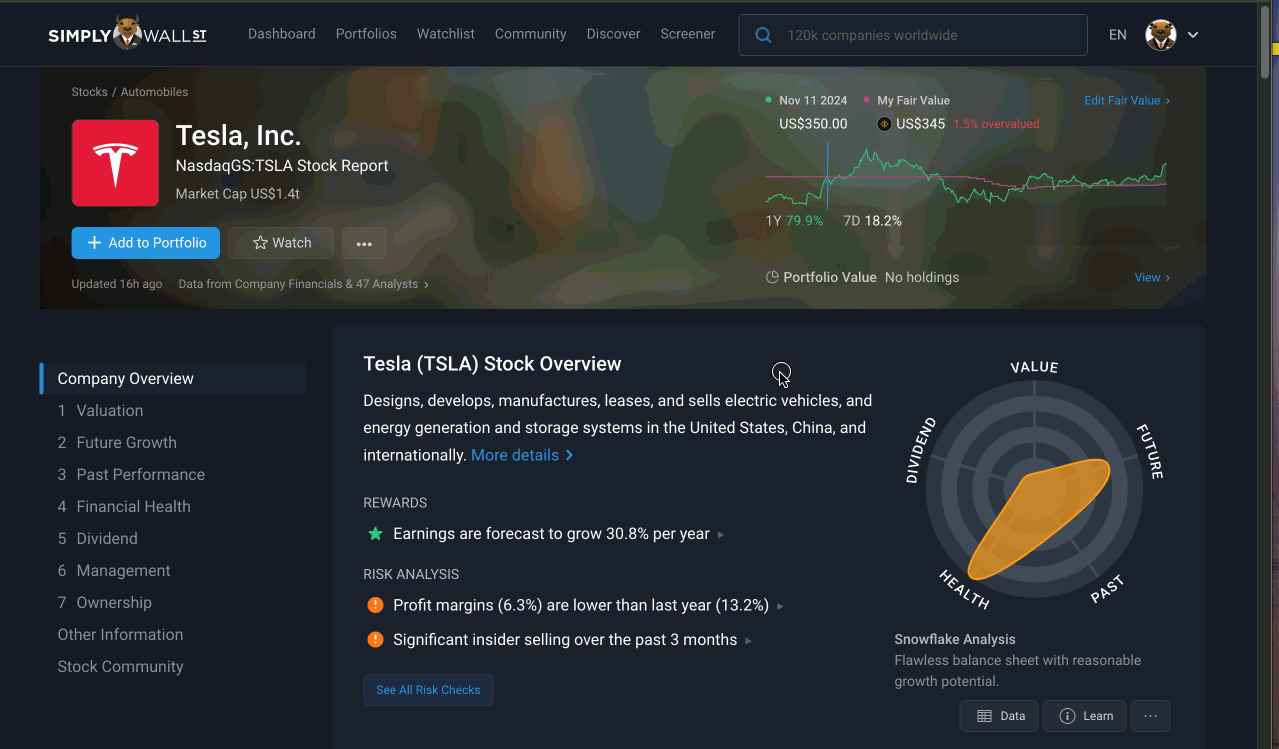
Task: Open the snowflake Learn info button
Action: 1085,716
